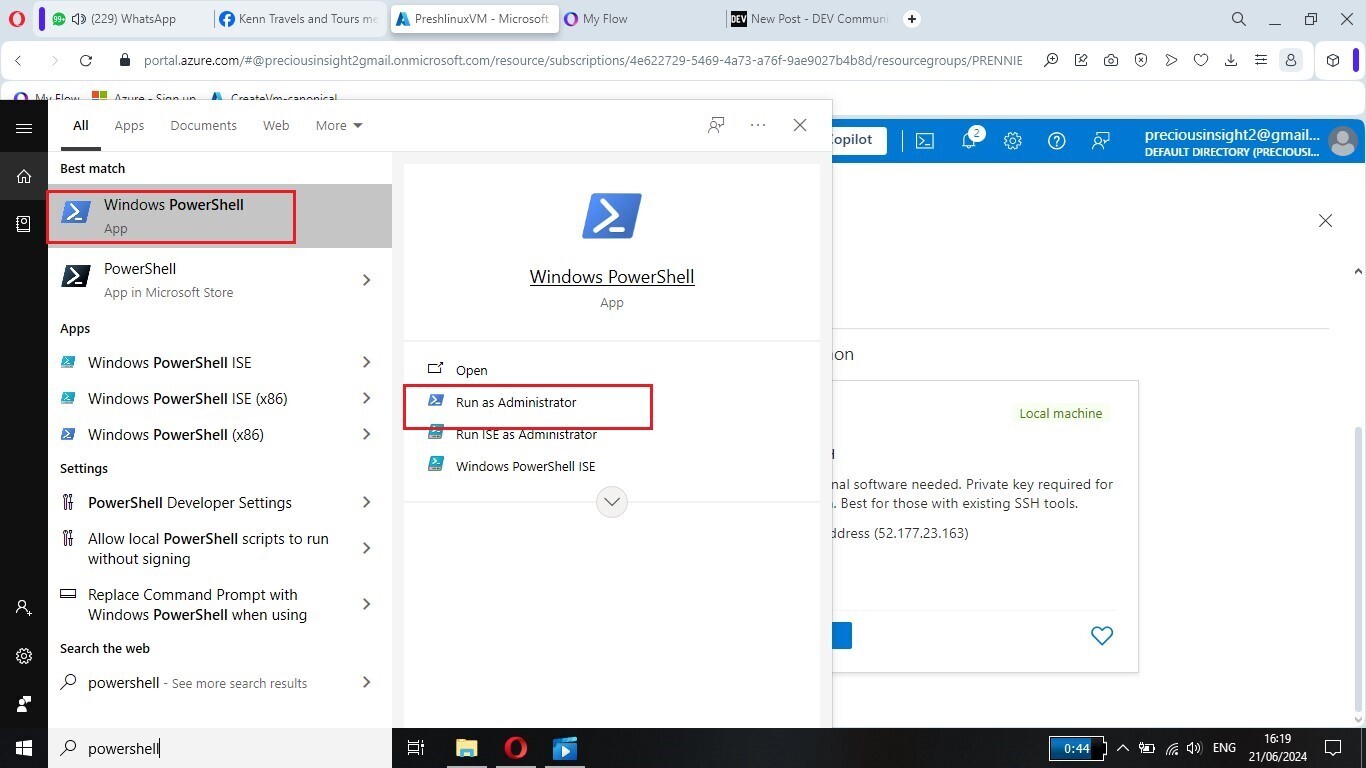Open the More filter dropdown
This screenshot has height=768, width=1366.
(x=339, y=126)
